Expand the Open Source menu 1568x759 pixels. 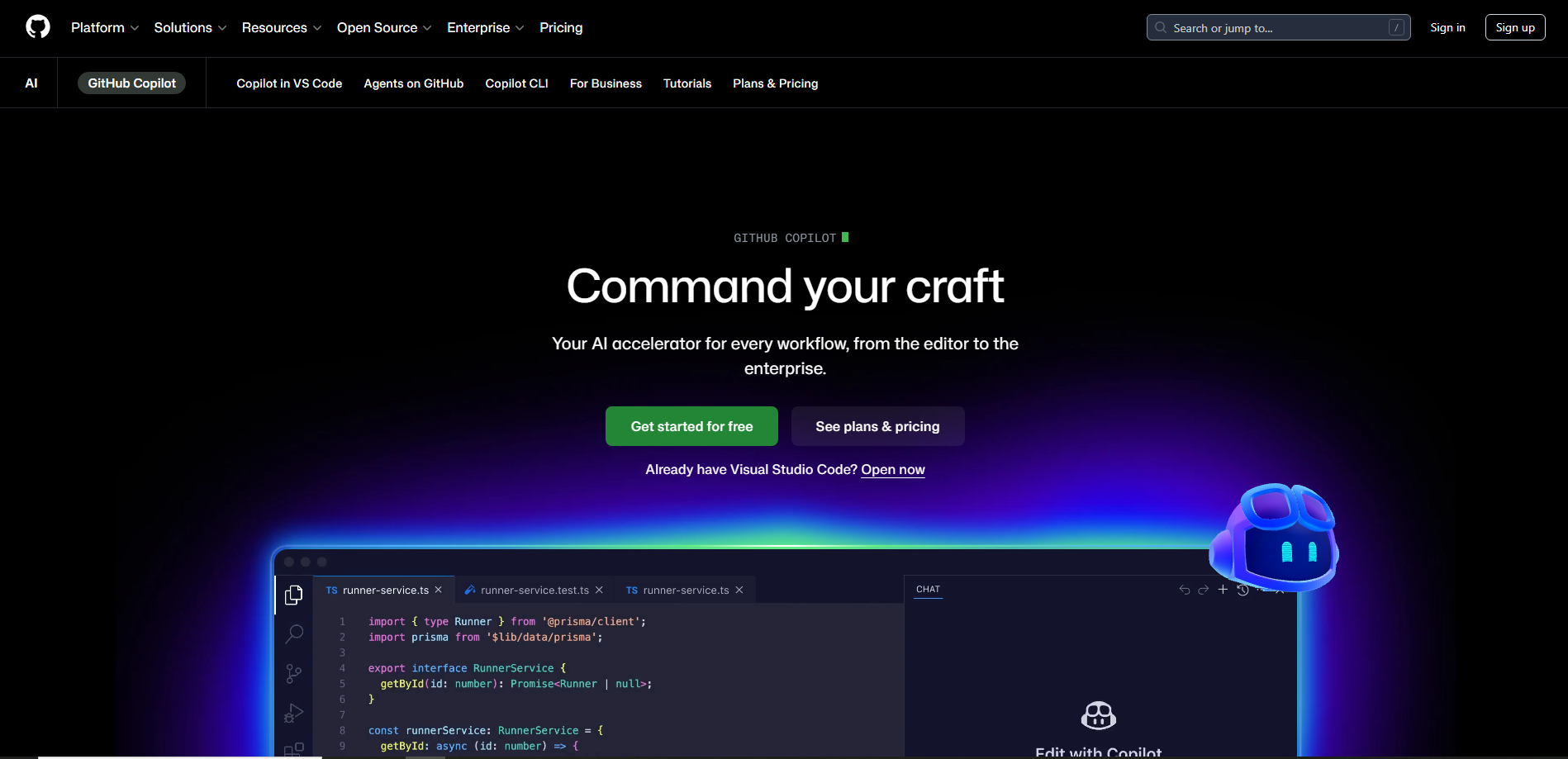pyautogui.click(x=384, y=27)
